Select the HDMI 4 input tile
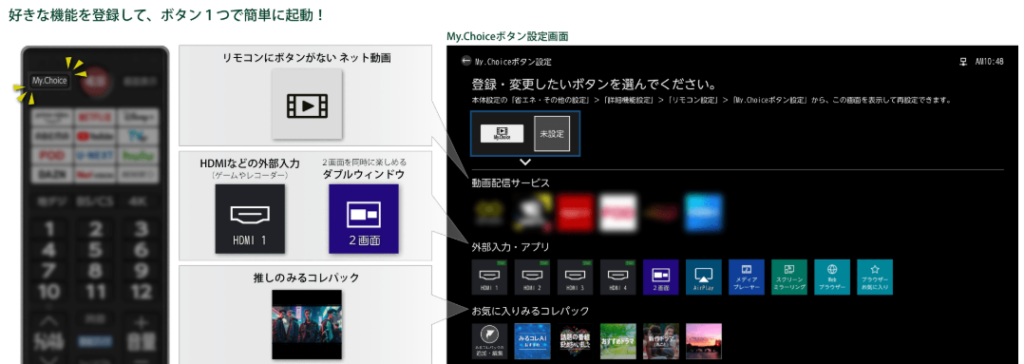 pos(618,277)
